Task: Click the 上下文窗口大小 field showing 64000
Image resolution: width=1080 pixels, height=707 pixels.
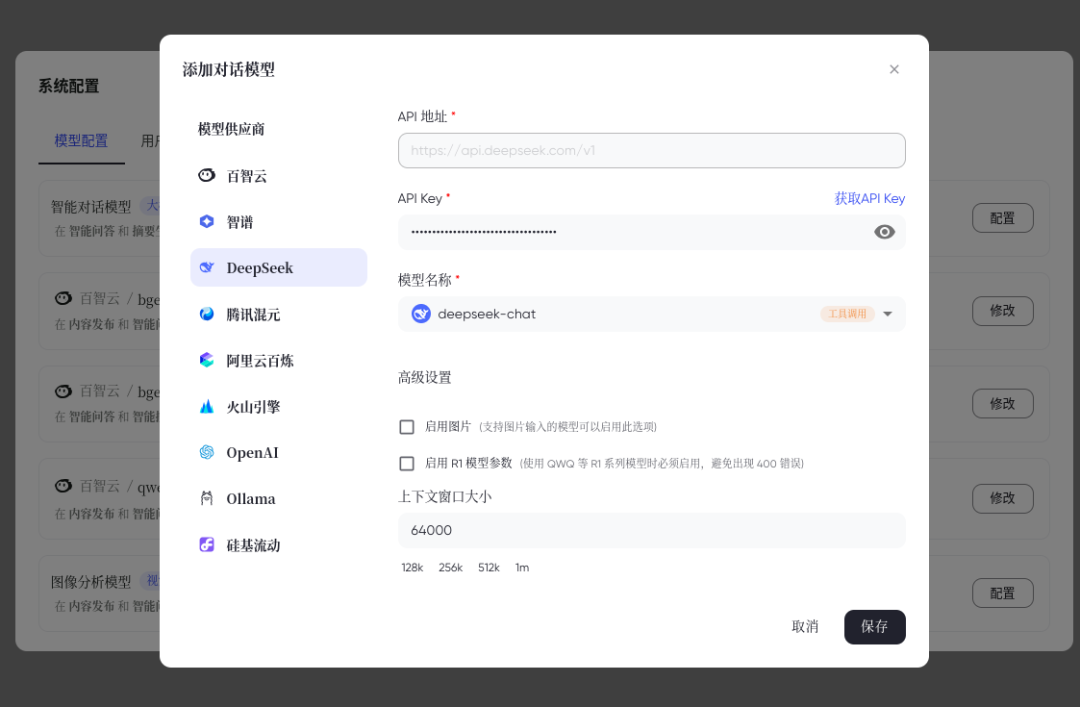Action: (x=652, y=531)
